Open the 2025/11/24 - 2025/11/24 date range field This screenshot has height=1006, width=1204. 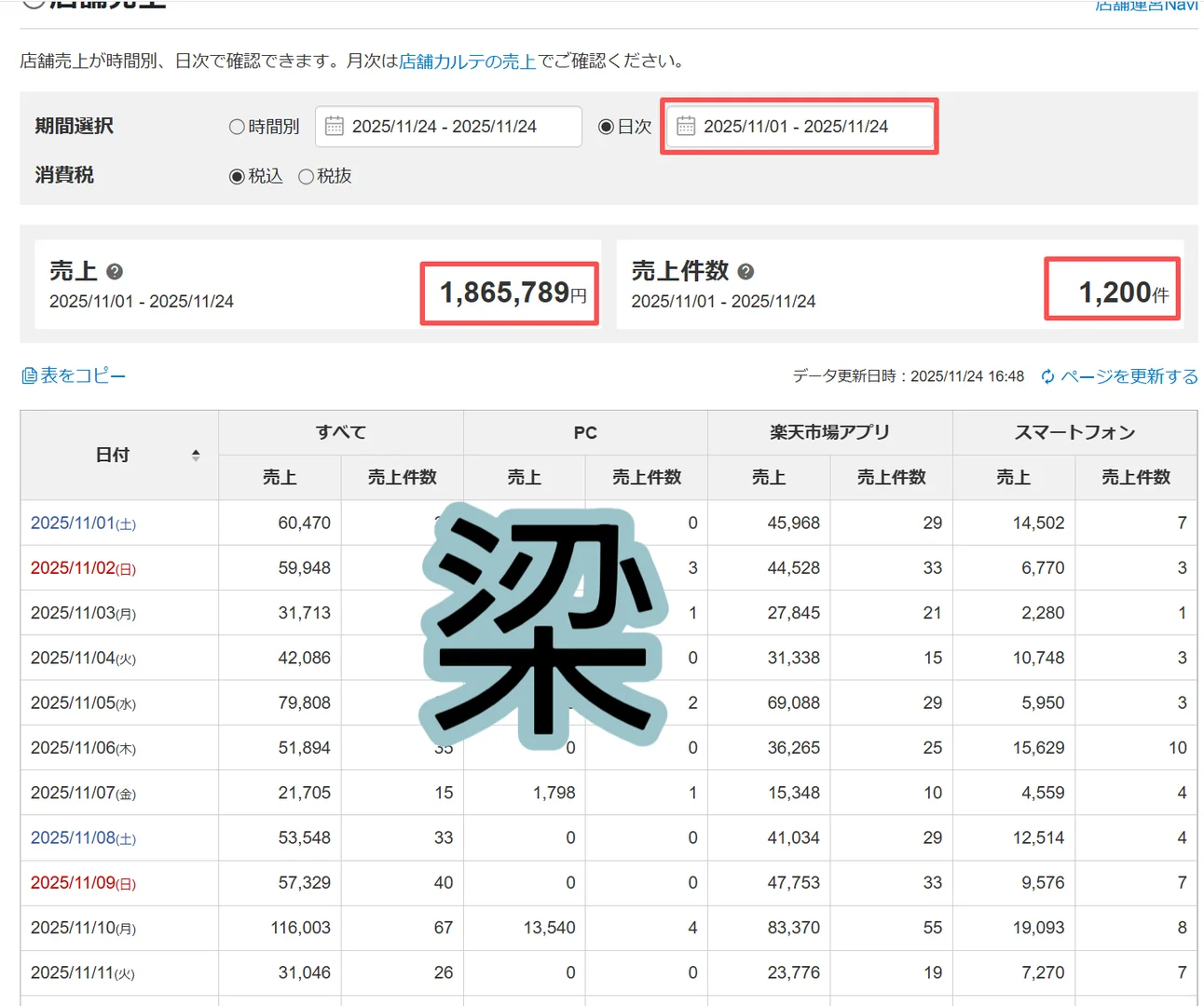pyautogui.click(x=448, y=126)
